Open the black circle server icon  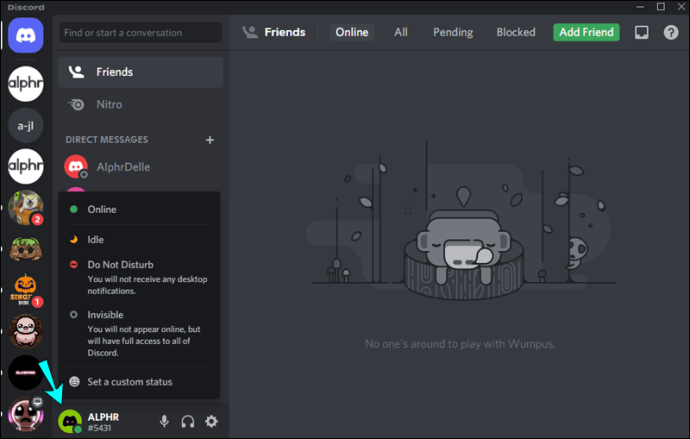[x=26, y=372]
